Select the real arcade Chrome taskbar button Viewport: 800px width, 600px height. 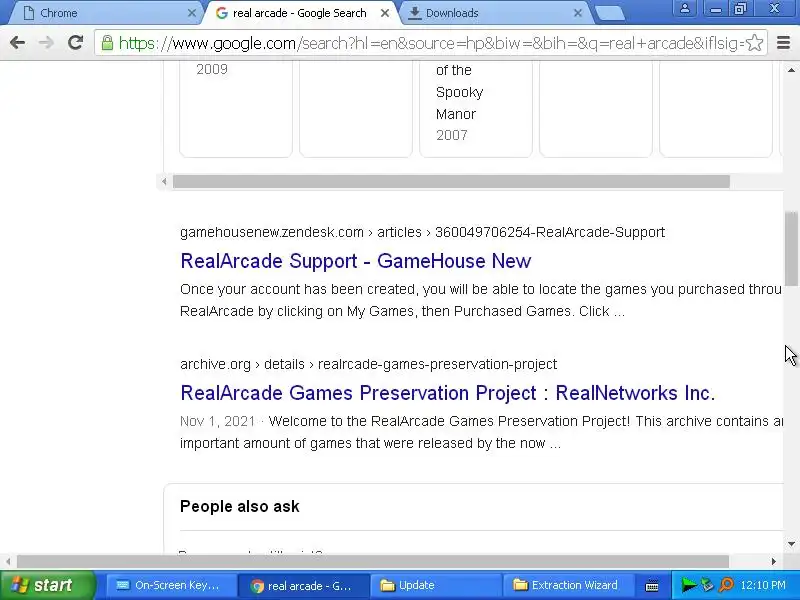coord(304,585)
